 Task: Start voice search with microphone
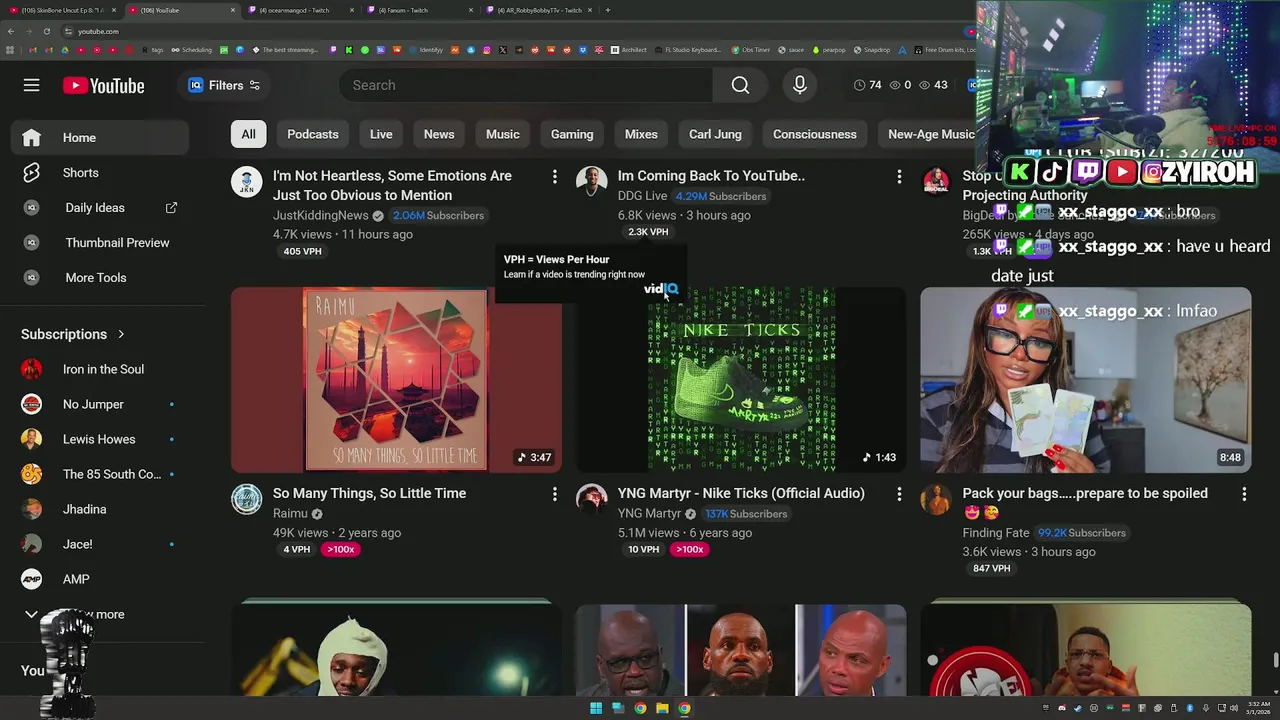coord(800,85)
